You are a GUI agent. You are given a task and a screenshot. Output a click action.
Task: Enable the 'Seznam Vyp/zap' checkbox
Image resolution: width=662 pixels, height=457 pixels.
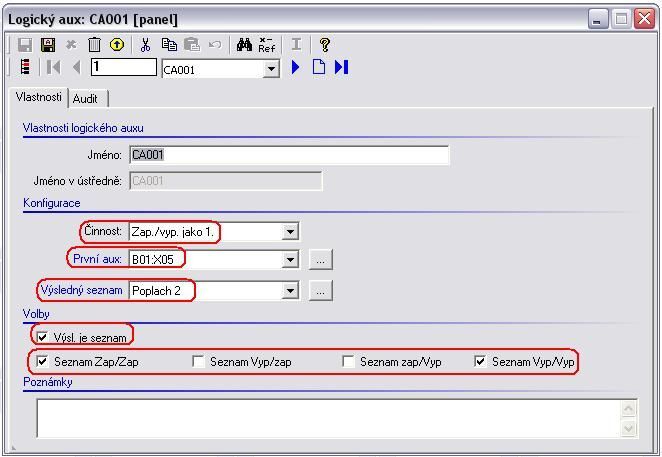199,362
